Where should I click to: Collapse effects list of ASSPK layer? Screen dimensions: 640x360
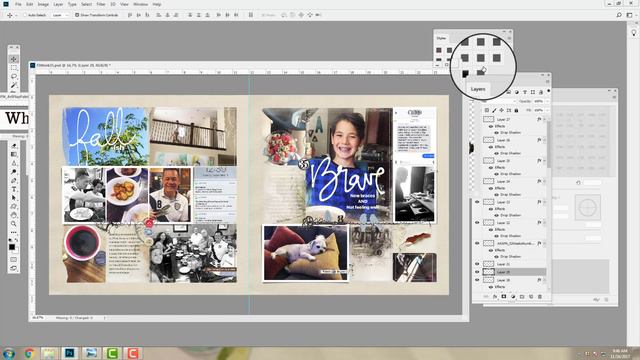coord(544,243)
